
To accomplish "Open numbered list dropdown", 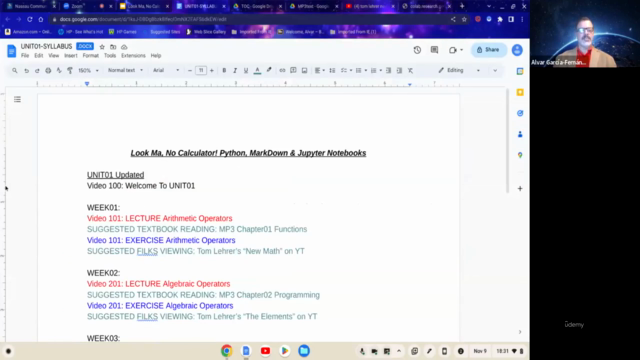I will tap(376, 71).
